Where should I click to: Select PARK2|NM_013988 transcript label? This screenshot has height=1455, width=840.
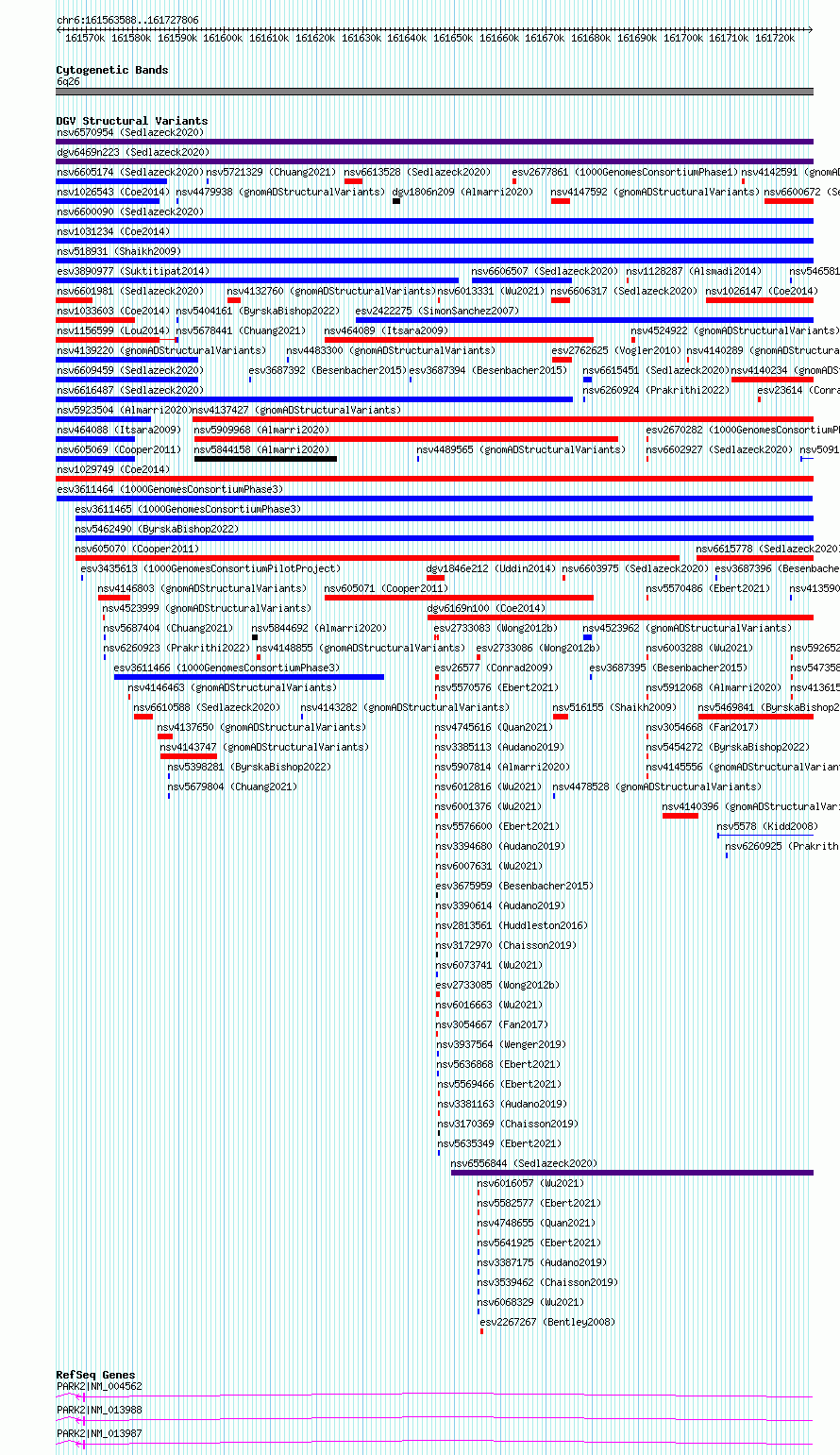pyautogui.click(x=99, y=1410)
